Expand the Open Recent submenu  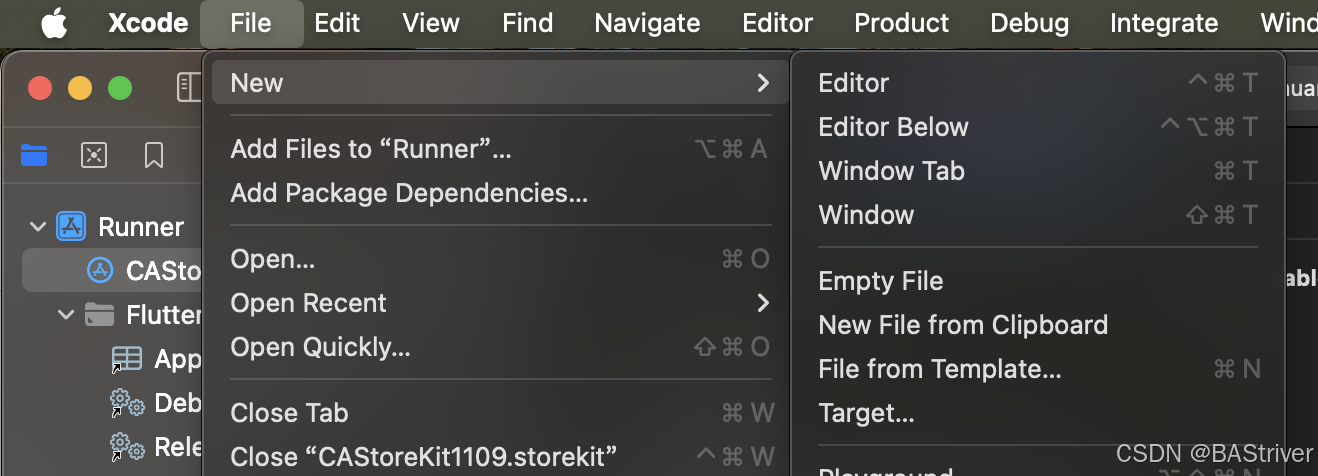pyautogui.click(x=763, y=303)
